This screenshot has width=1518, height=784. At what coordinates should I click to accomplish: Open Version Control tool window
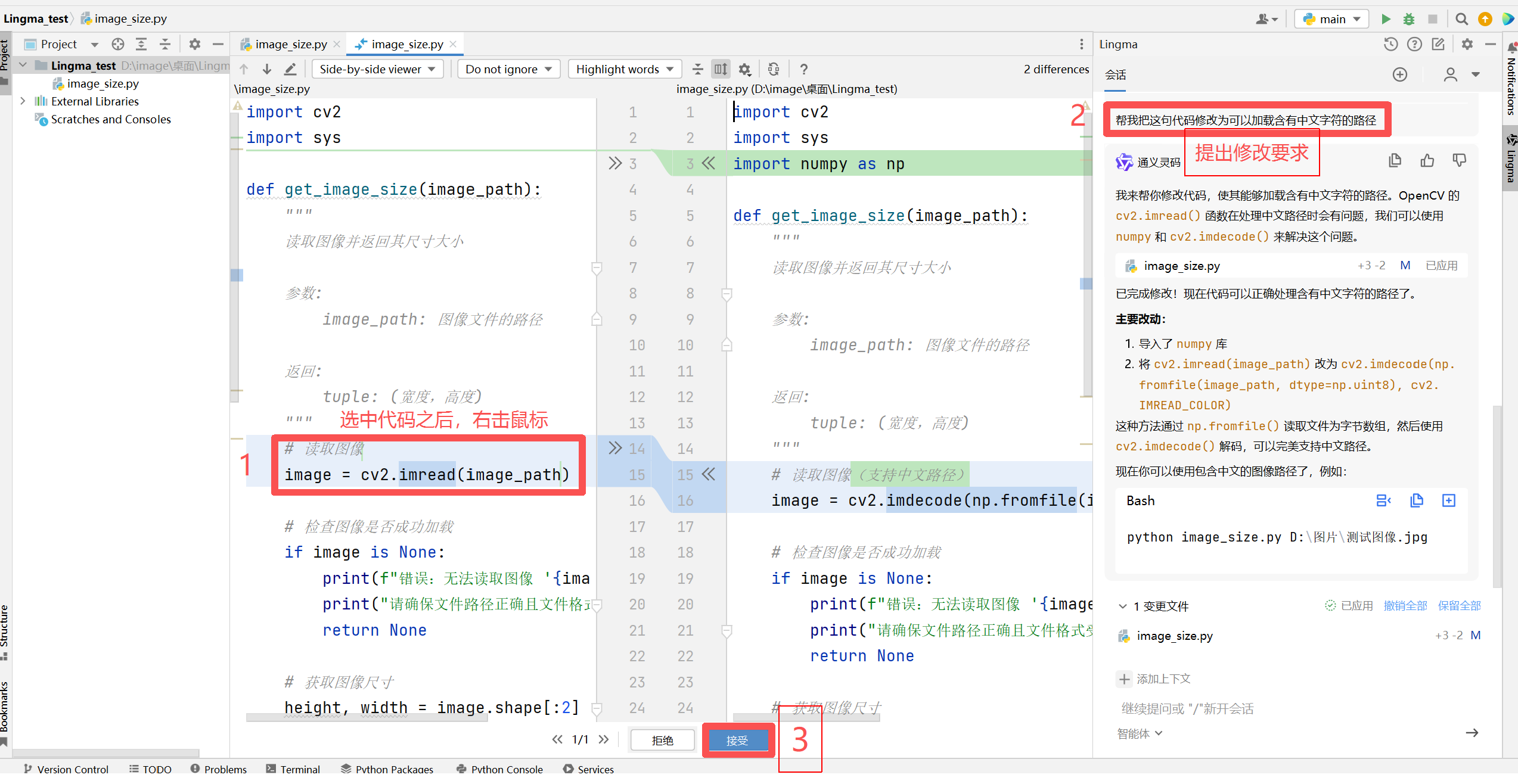tap(66, 769)
